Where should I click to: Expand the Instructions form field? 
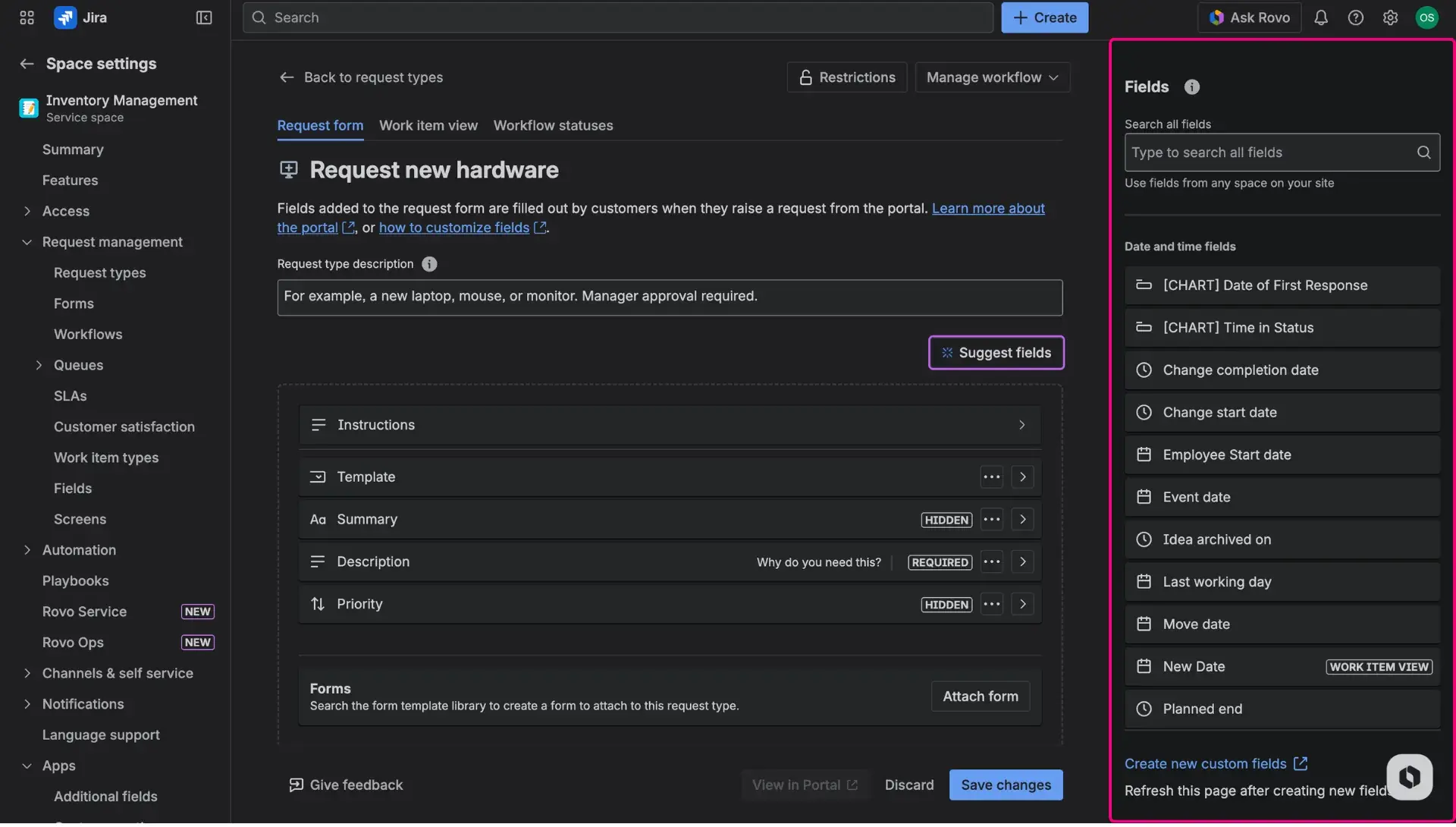point(1021,425)
